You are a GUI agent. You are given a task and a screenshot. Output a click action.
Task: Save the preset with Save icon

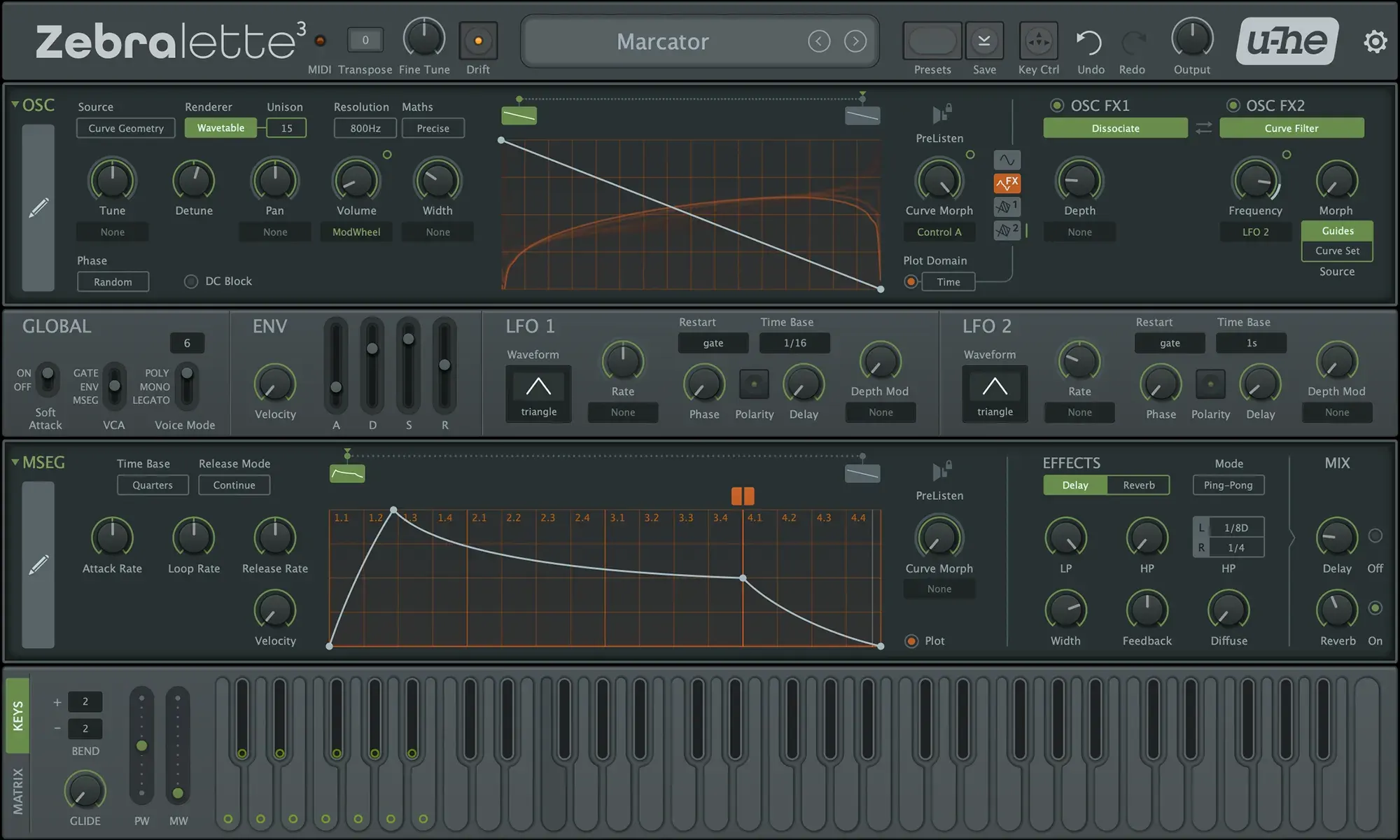(x=984, y=41)
